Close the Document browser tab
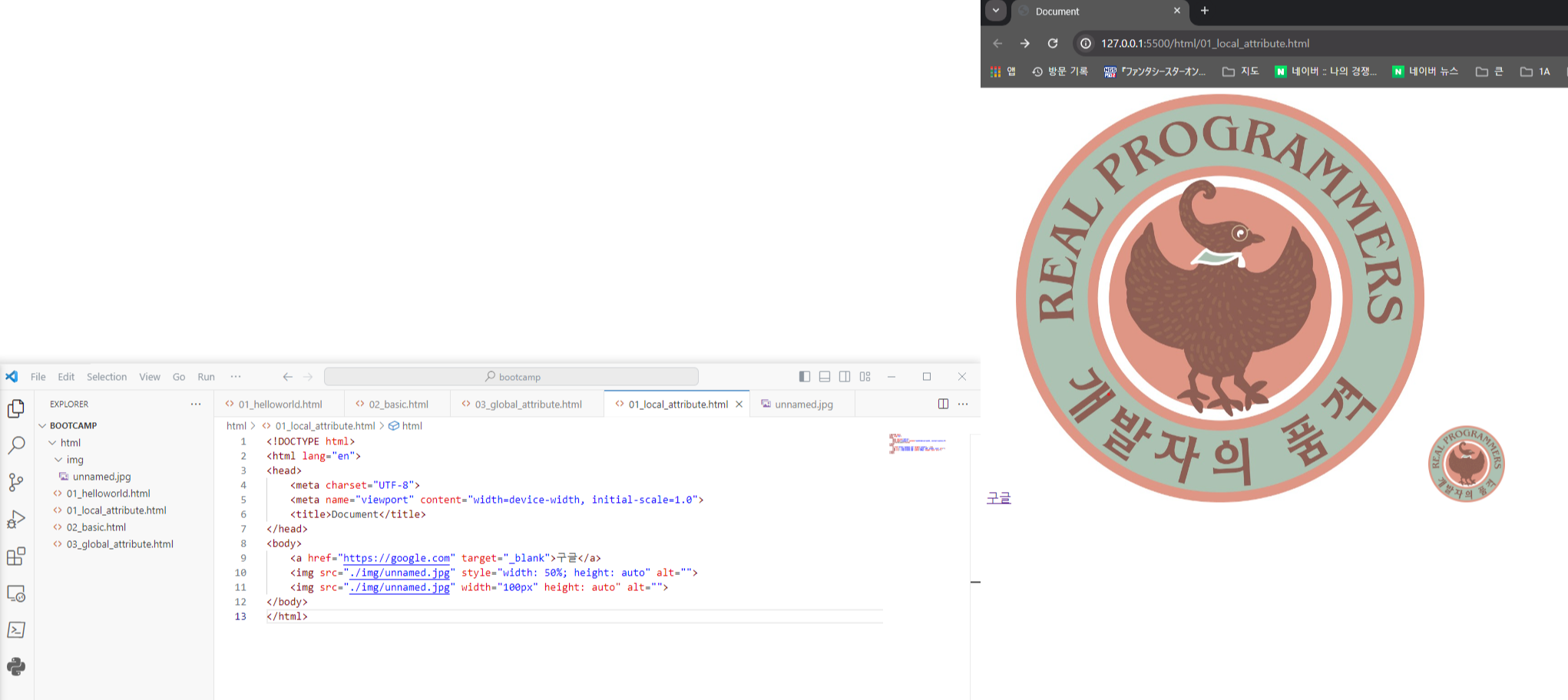1568x700 pixels. (1177, 11)
